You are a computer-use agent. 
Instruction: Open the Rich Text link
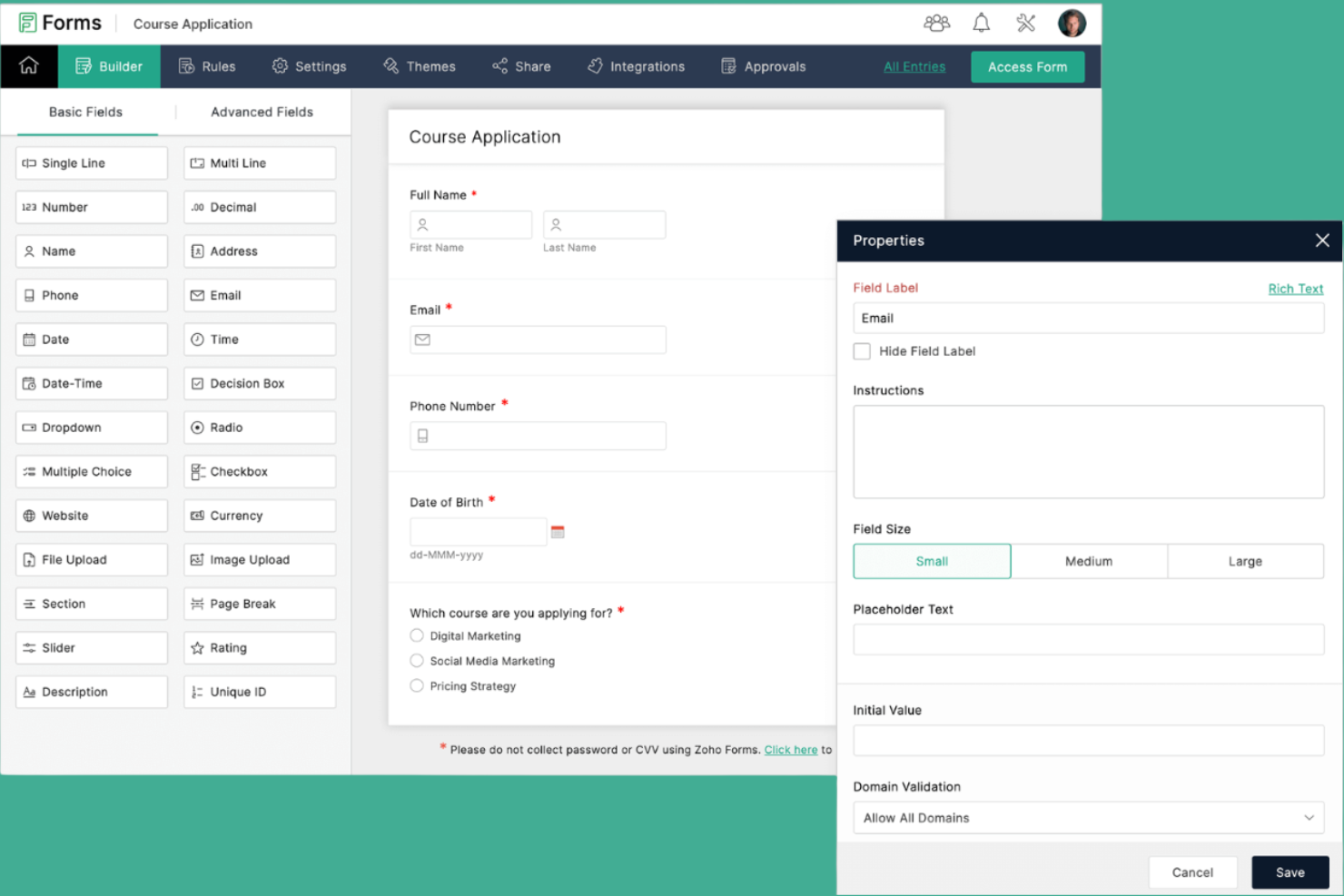point(1296,289)
